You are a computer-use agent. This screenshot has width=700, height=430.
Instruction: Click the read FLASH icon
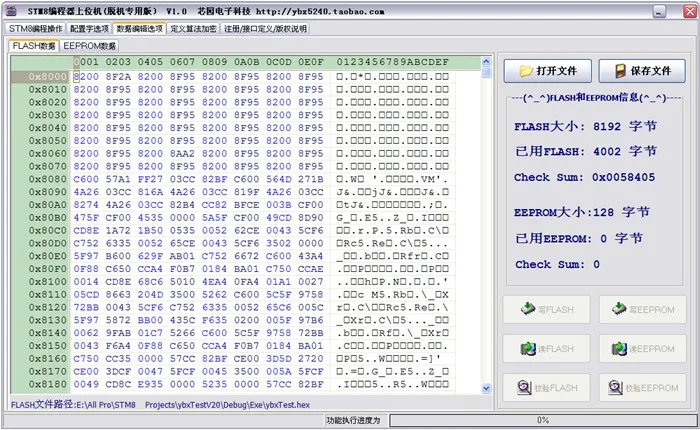pyautogui.click(x=527, y=349)
